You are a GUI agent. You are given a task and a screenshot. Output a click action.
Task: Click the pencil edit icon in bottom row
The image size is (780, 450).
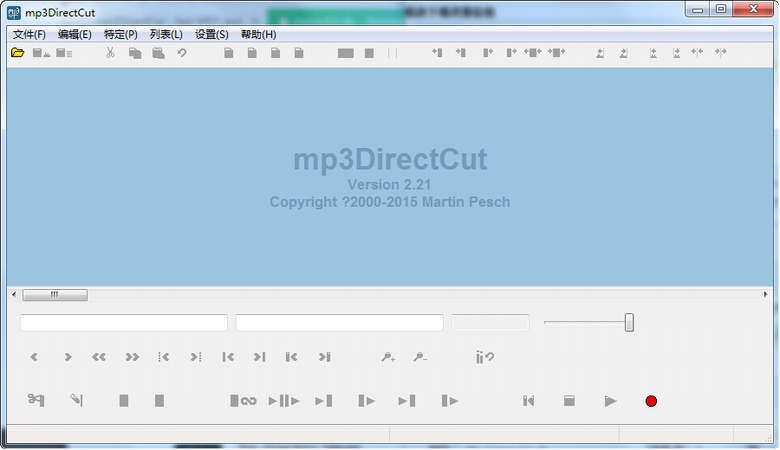[x=76, y=400]
